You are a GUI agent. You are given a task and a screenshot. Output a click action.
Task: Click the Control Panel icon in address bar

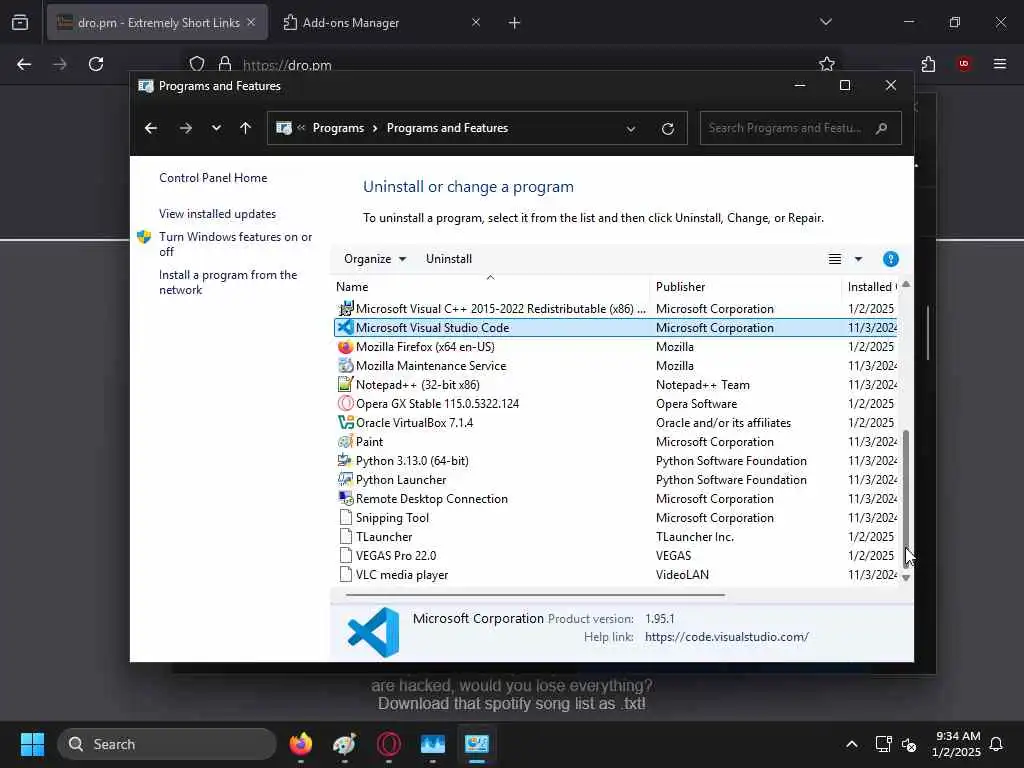pos(283,128)
